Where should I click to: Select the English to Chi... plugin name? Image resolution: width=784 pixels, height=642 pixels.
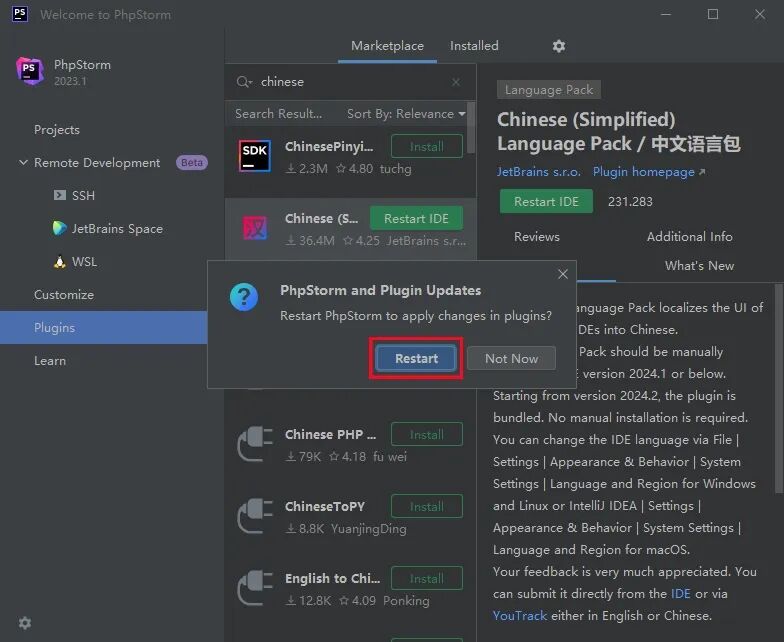[332, 578]
